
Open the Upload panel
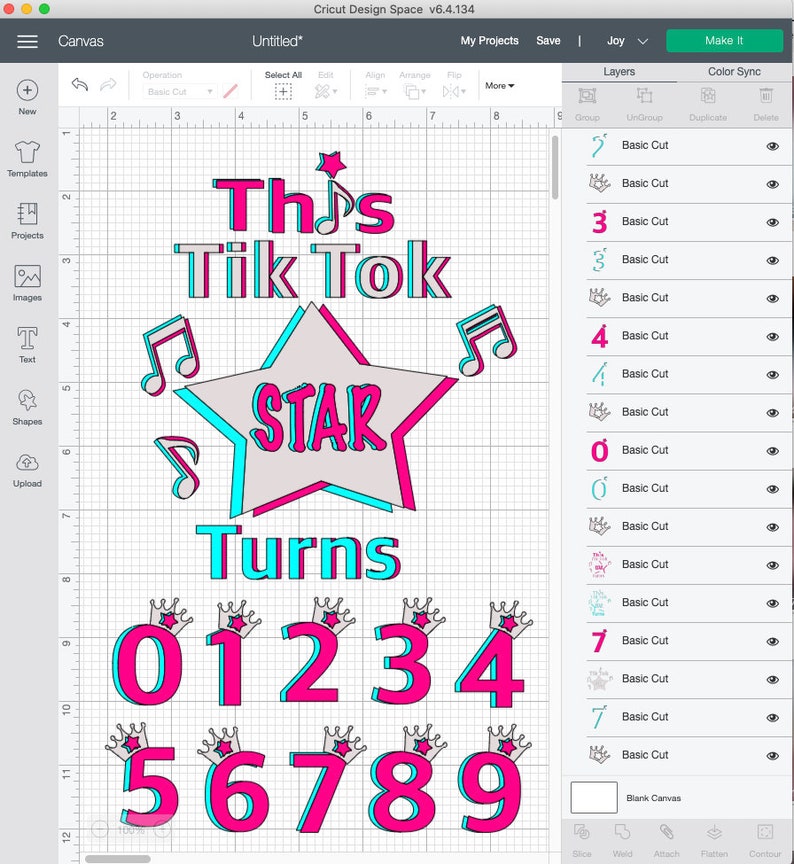click(x=27, y=469)
